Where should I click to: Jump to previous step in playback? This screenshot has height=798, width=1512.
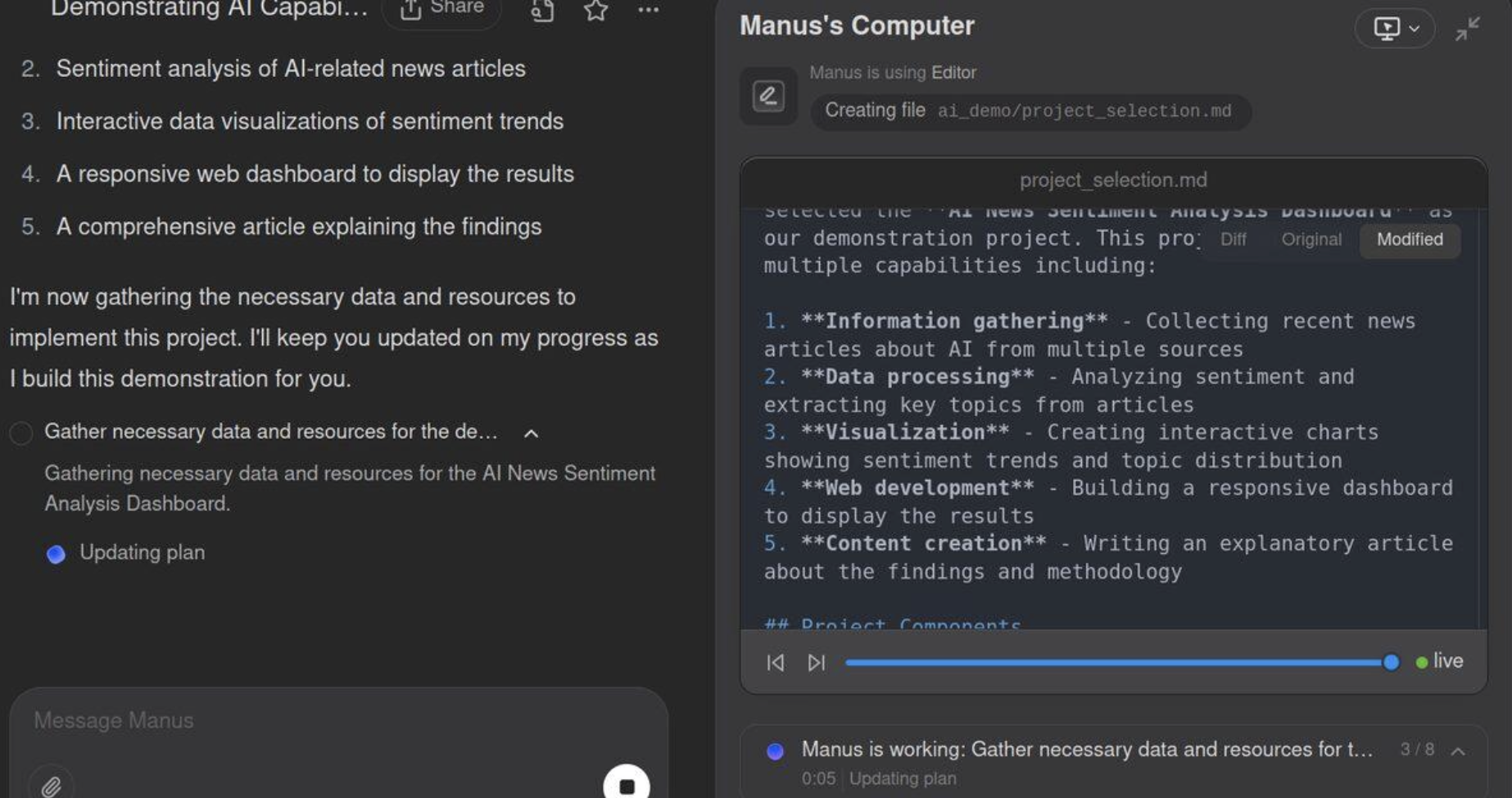pyautogui.click(x=775, y=662)
